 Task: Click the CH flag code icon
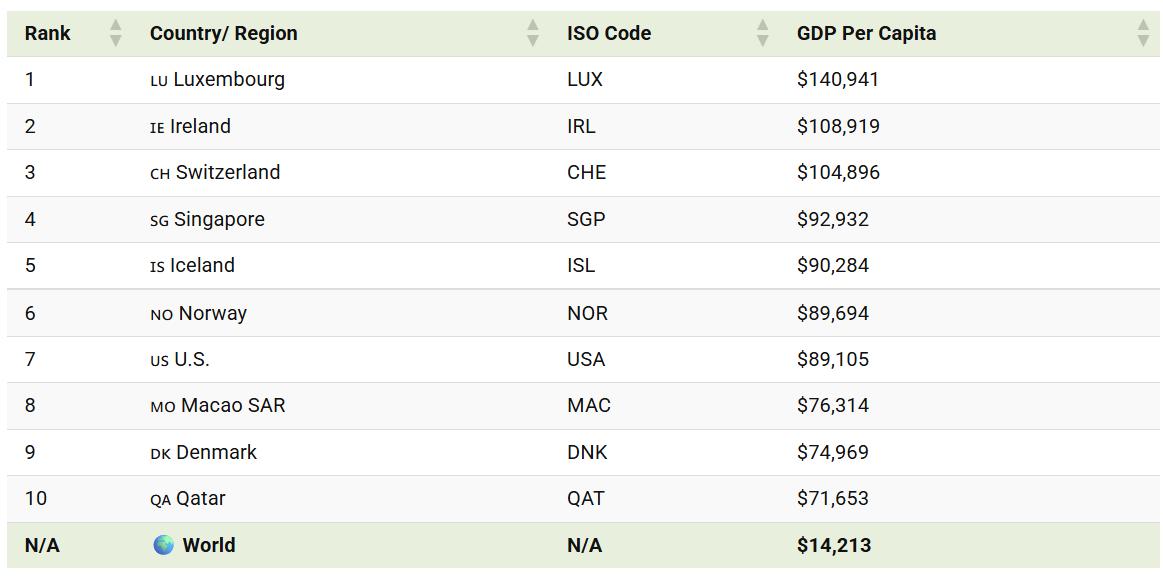click(x=160, y=174)
